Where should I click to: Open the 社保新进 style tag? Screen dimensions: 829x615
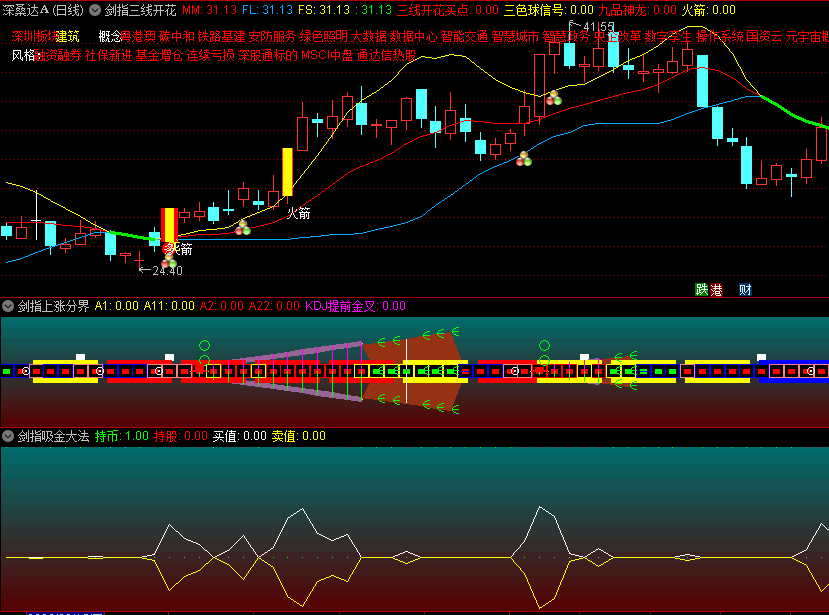108,55
